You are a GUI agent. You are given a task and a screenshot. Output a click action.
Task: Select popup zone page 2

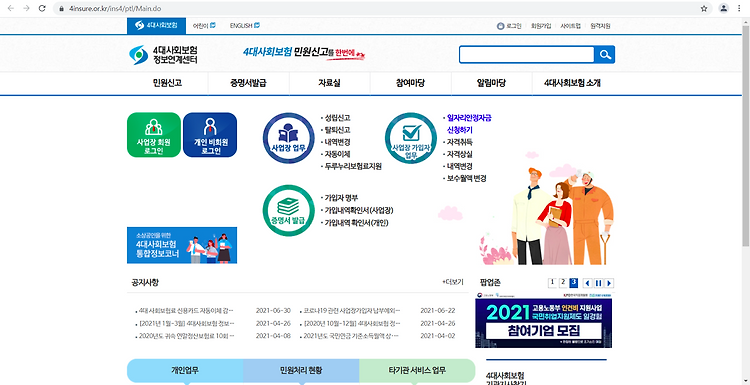tap(563, 283)
